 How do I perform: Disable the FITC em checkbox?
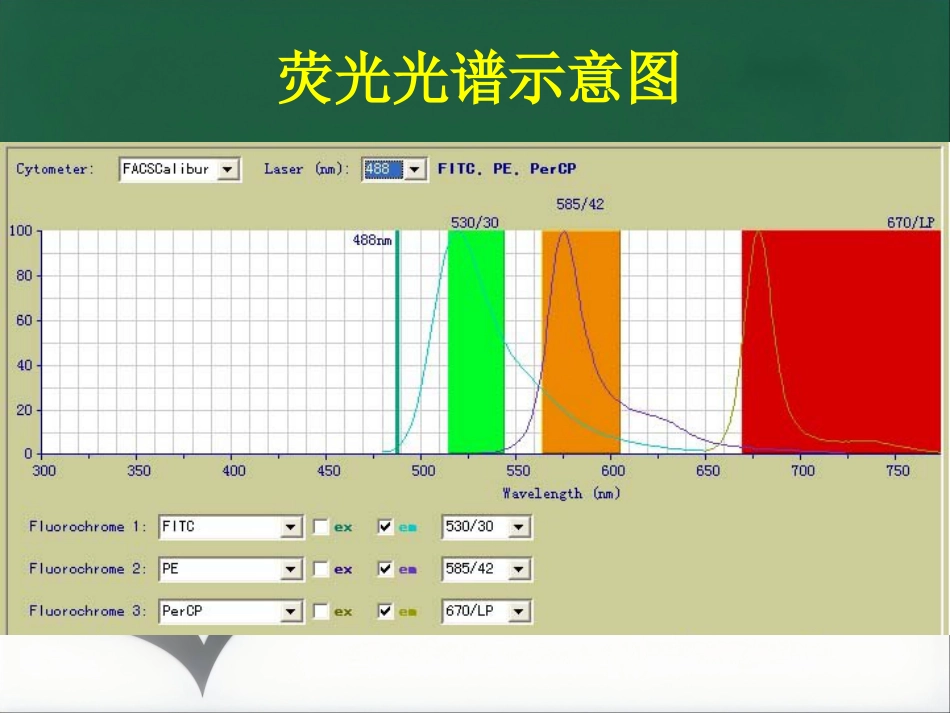pyautogui.click(x=385, y=527)
